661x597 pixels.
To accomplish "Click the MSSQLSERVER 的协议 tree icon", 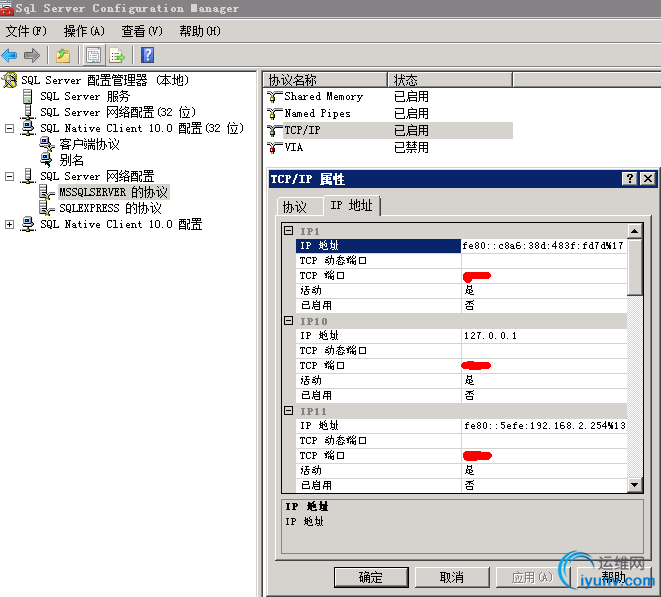I will pos(46,192).
